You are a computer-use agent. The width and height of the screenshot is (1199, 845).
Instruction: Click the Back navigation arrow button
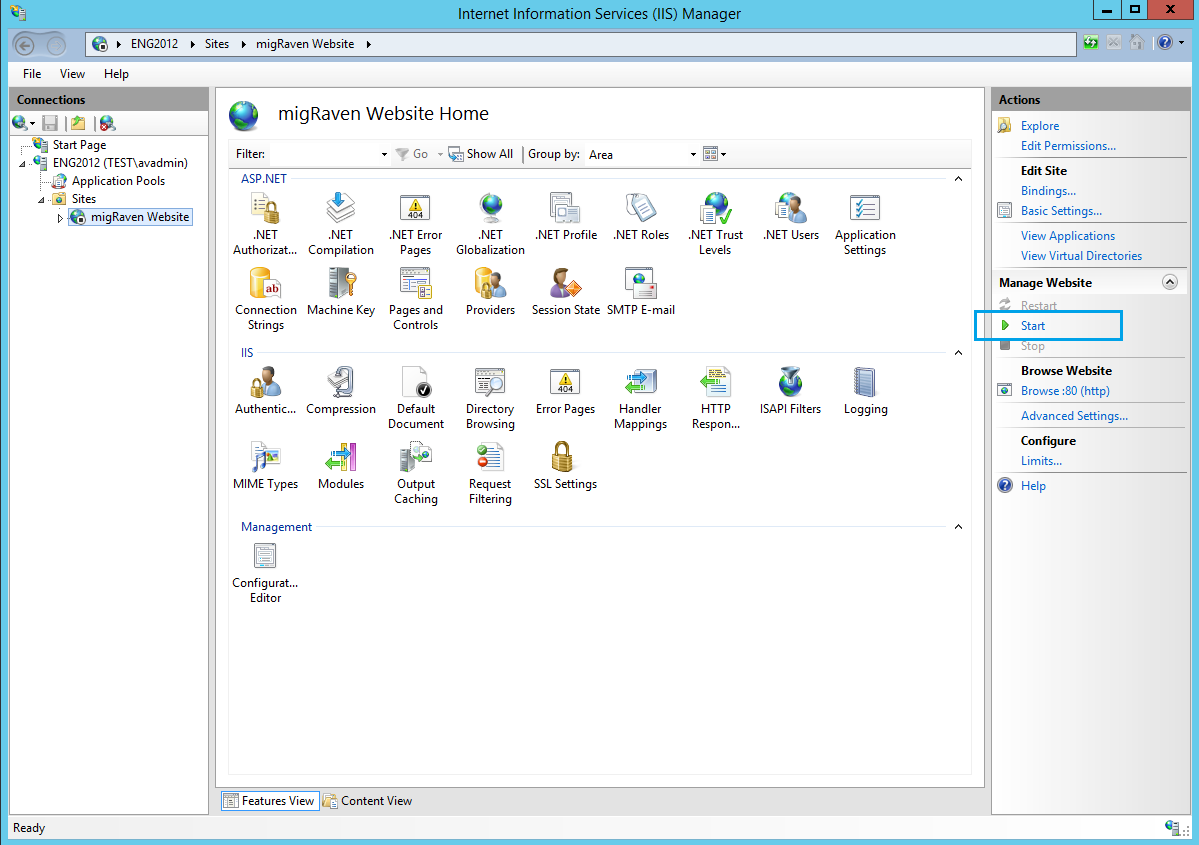pos(24,45)
